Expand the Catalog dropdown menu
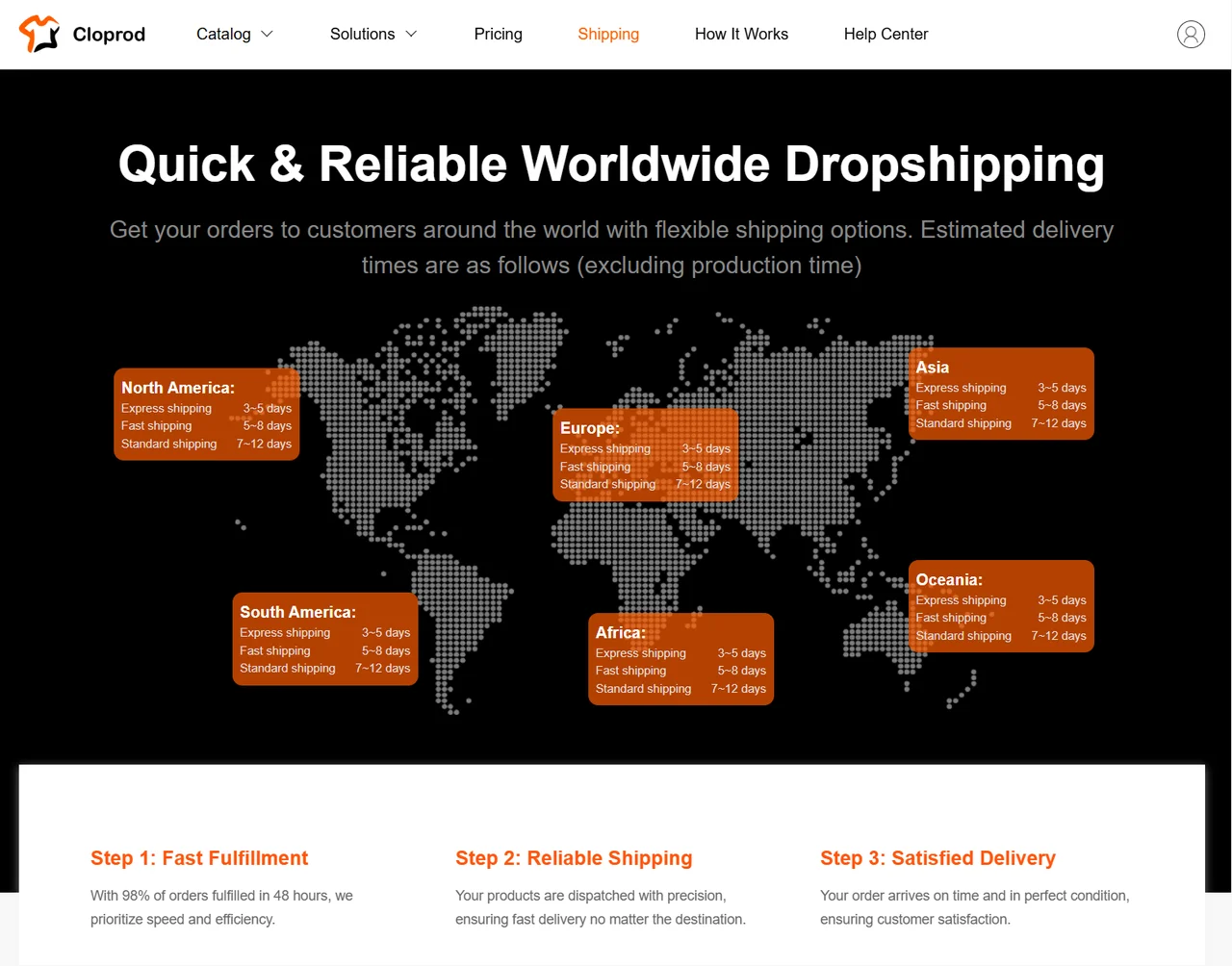Viewport: 1232px width, 966px height. pos(224,35)
